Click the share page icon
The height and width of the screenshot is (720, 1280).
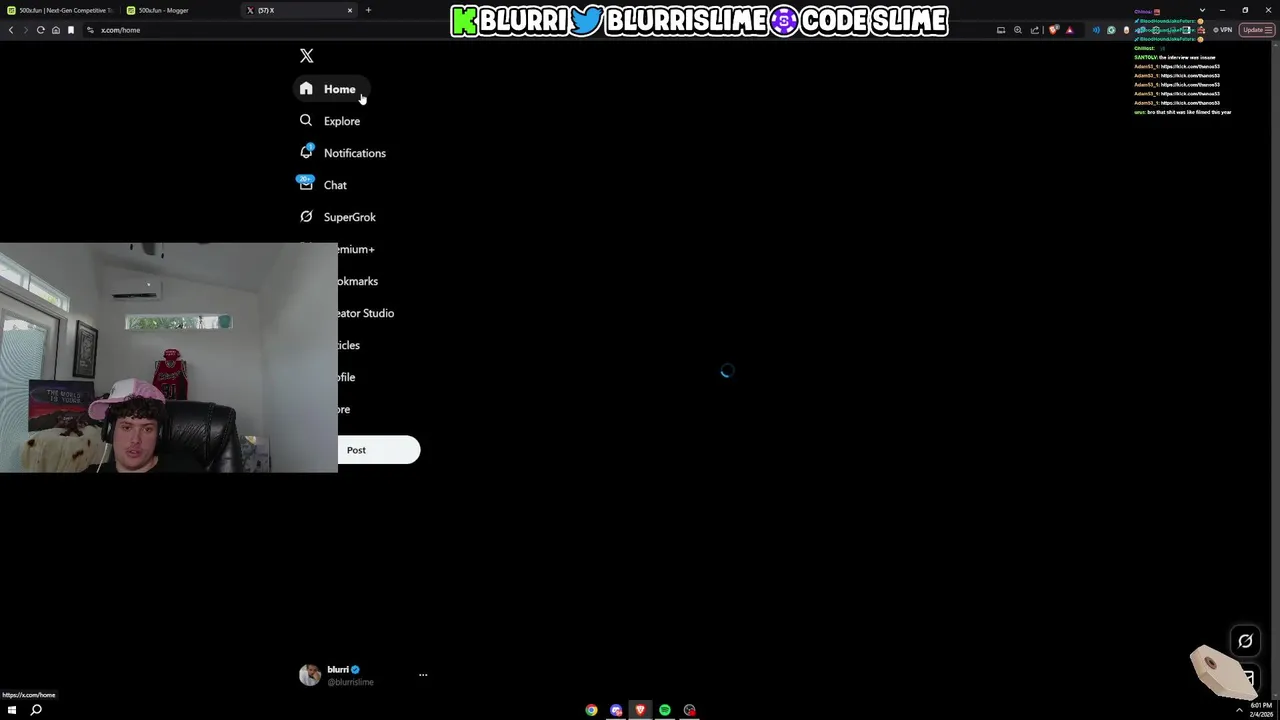click(1035, 30)
